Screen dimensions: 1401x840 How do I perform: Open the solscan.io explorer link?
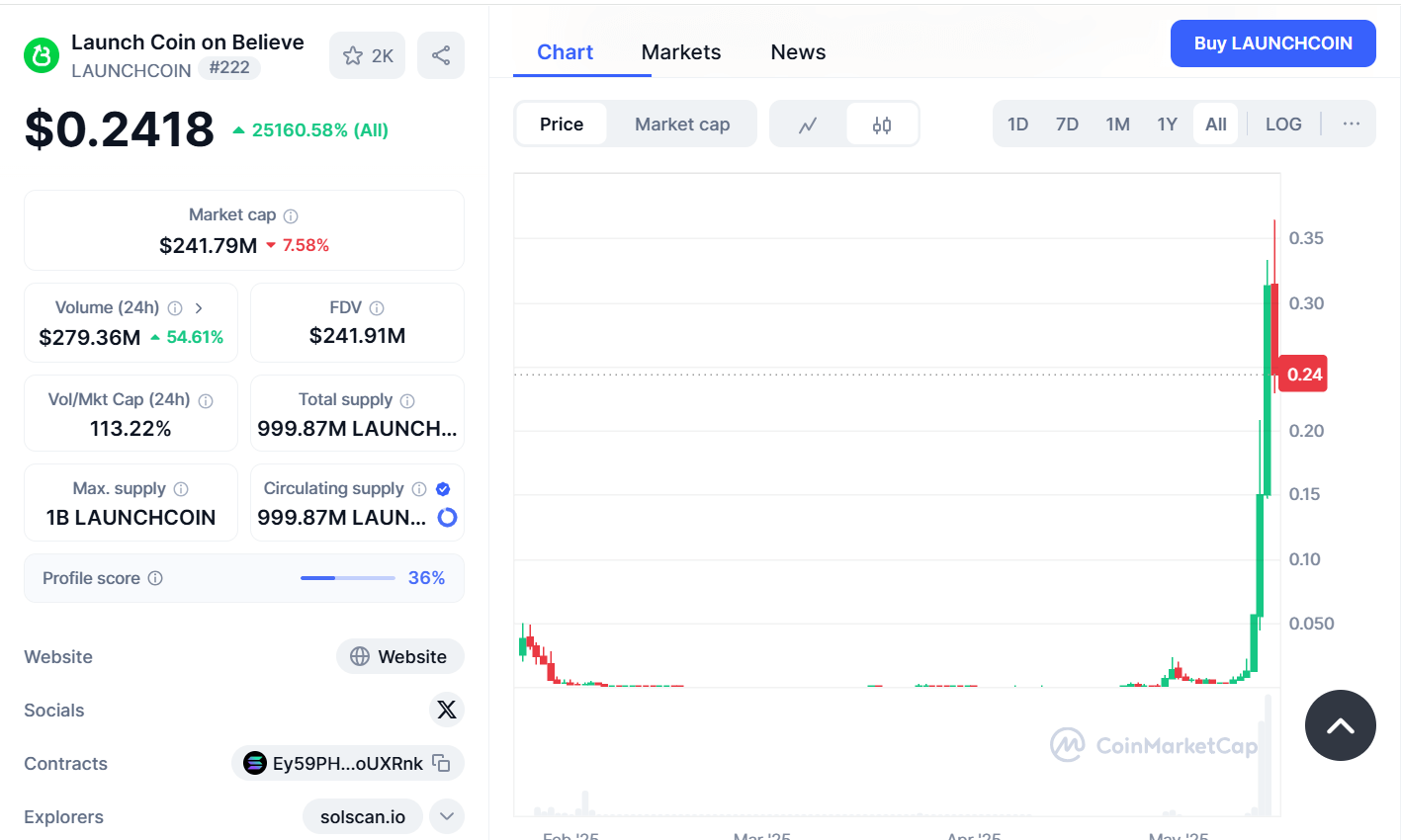point(363,816)
